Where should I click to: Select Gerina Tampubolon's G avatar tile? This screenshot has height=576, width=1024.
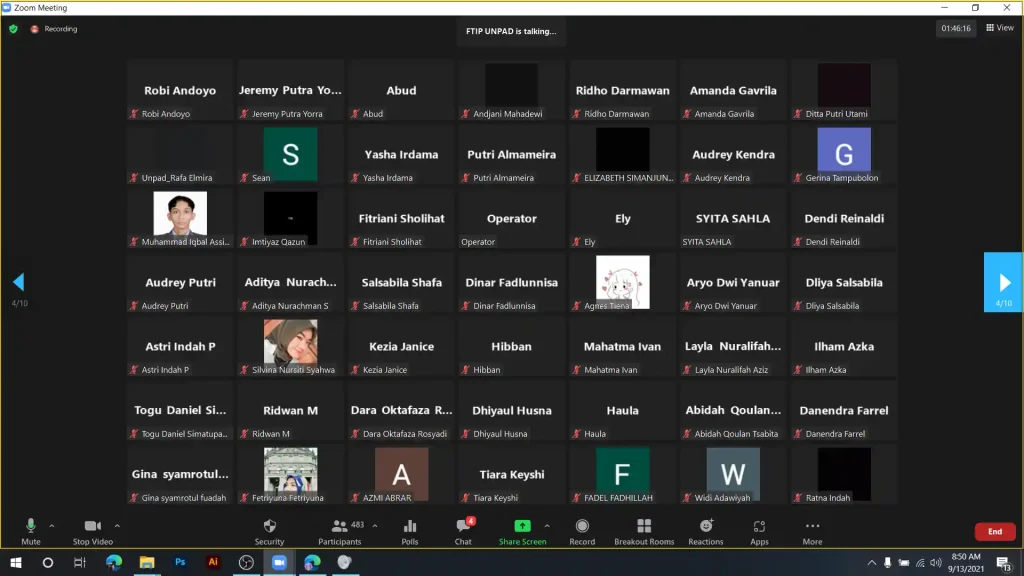844,155
